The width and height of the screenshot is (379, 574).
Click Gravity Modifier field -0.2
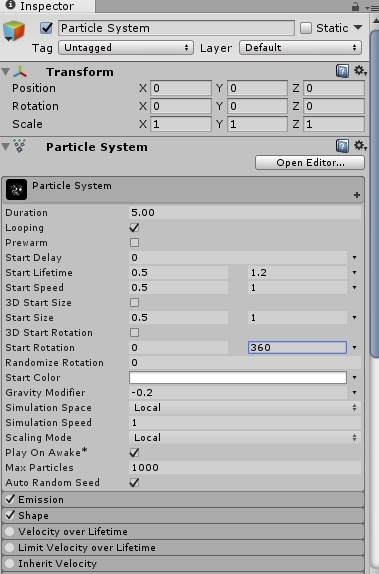click(238, 393)
